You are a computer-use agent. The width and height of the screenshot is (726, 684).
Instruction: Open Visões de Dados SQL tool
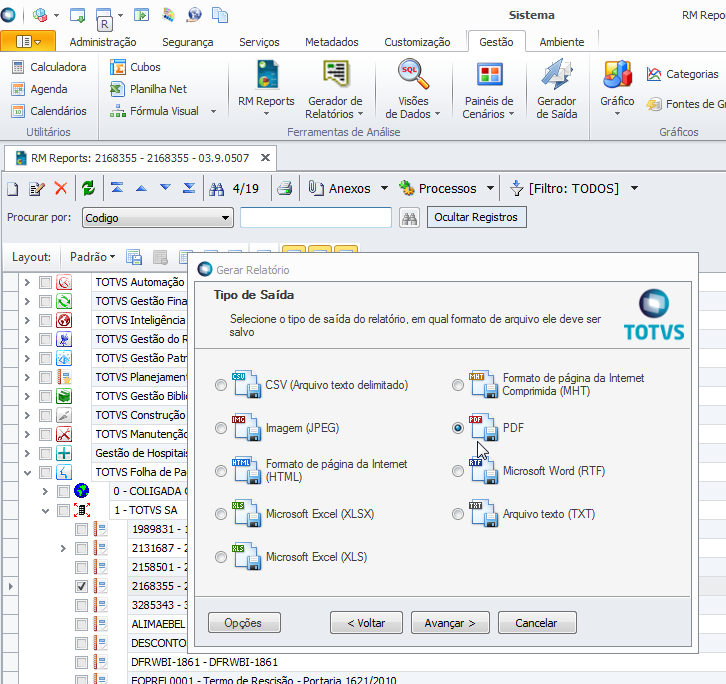click(x=413, y=88)
